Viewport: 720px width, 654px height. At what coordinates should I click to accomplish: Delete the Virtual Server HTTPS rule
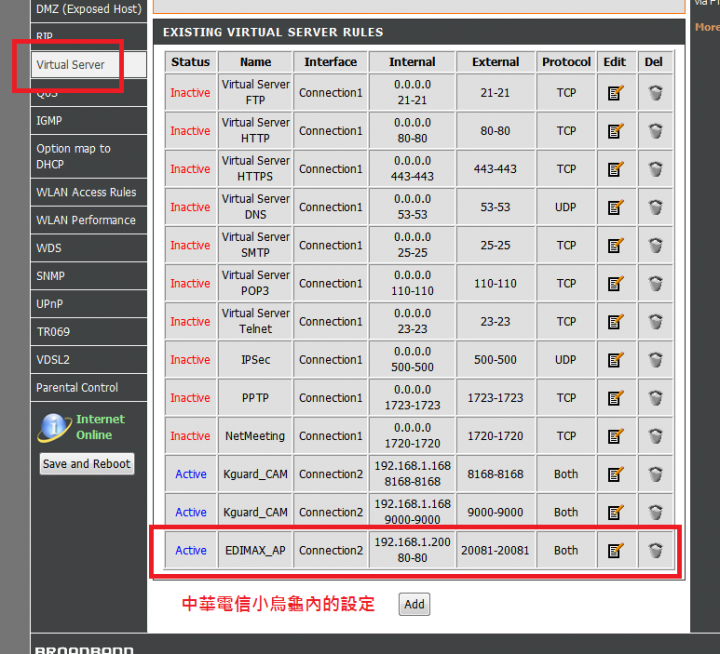coord(655,169)
